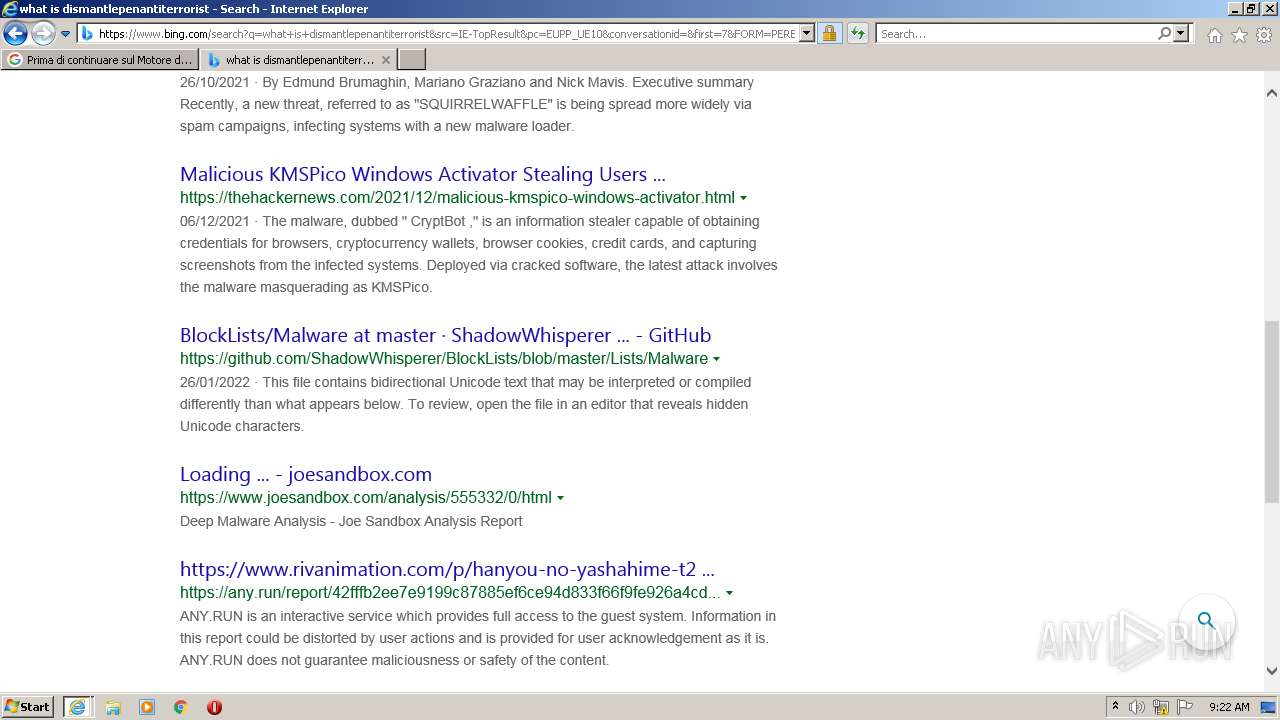Click the IE logo in title bar

point(10,9)
